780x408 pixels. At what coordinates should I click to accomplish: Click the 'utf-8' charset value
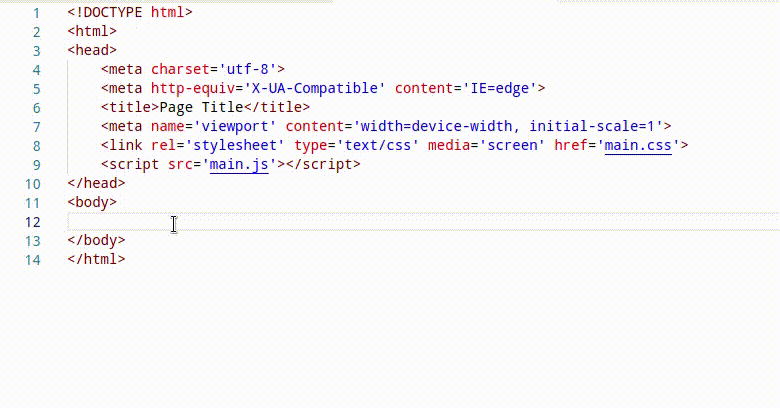click(x=247, y=69)
